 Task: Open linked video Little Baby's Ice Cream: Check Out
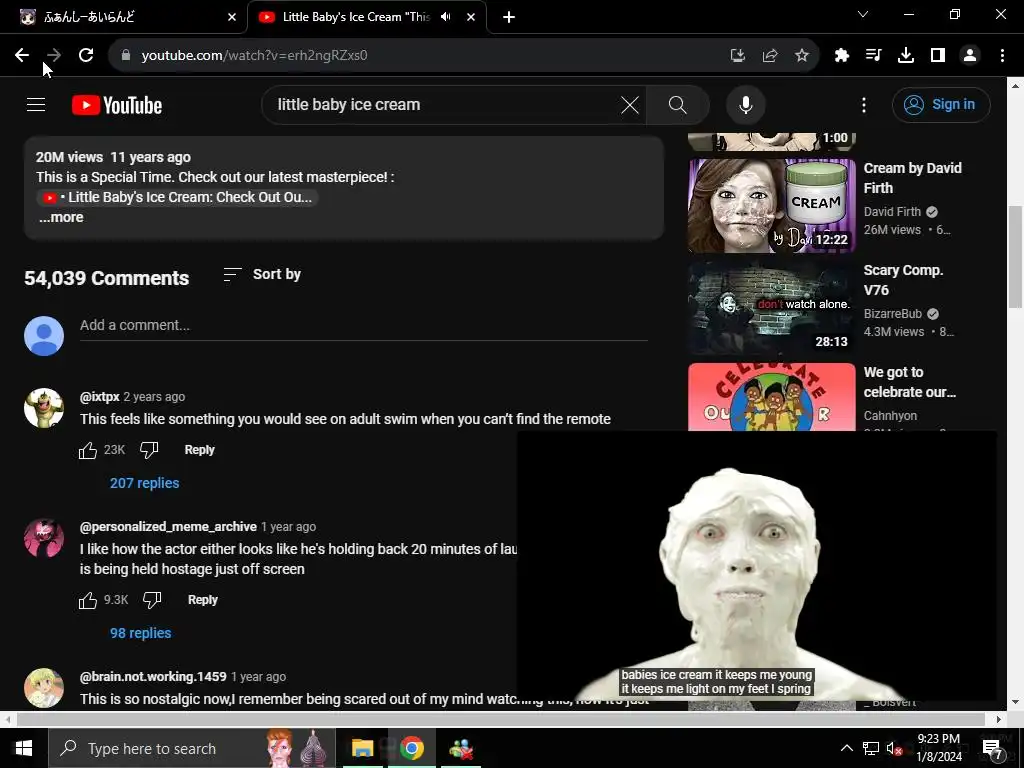[x=177, y=197]
